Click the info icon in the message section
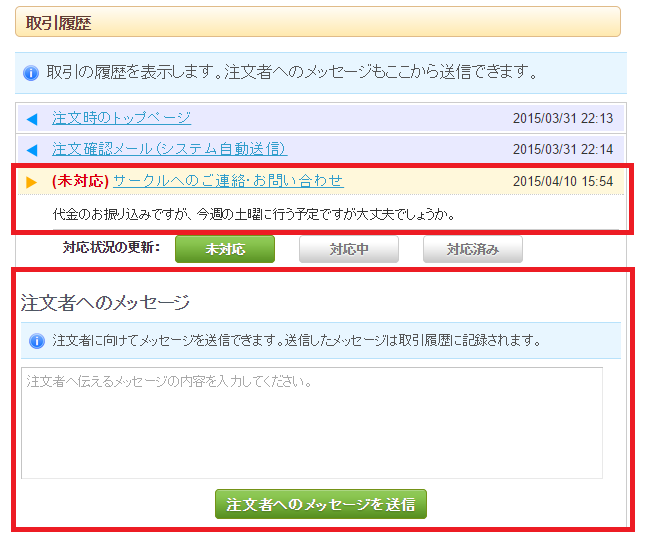 (37, 341)
